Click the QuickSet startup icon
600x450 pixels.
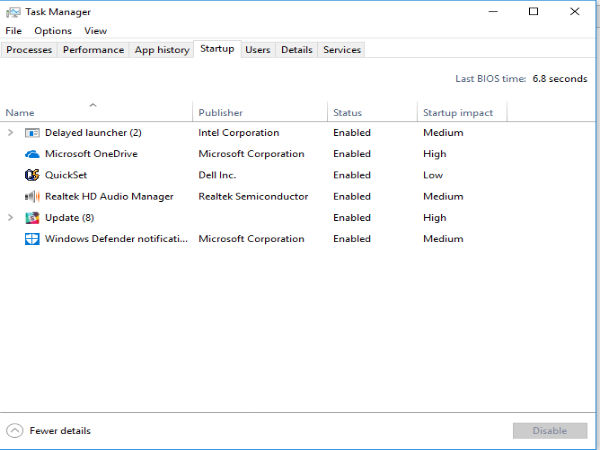(x=32, y=175)
